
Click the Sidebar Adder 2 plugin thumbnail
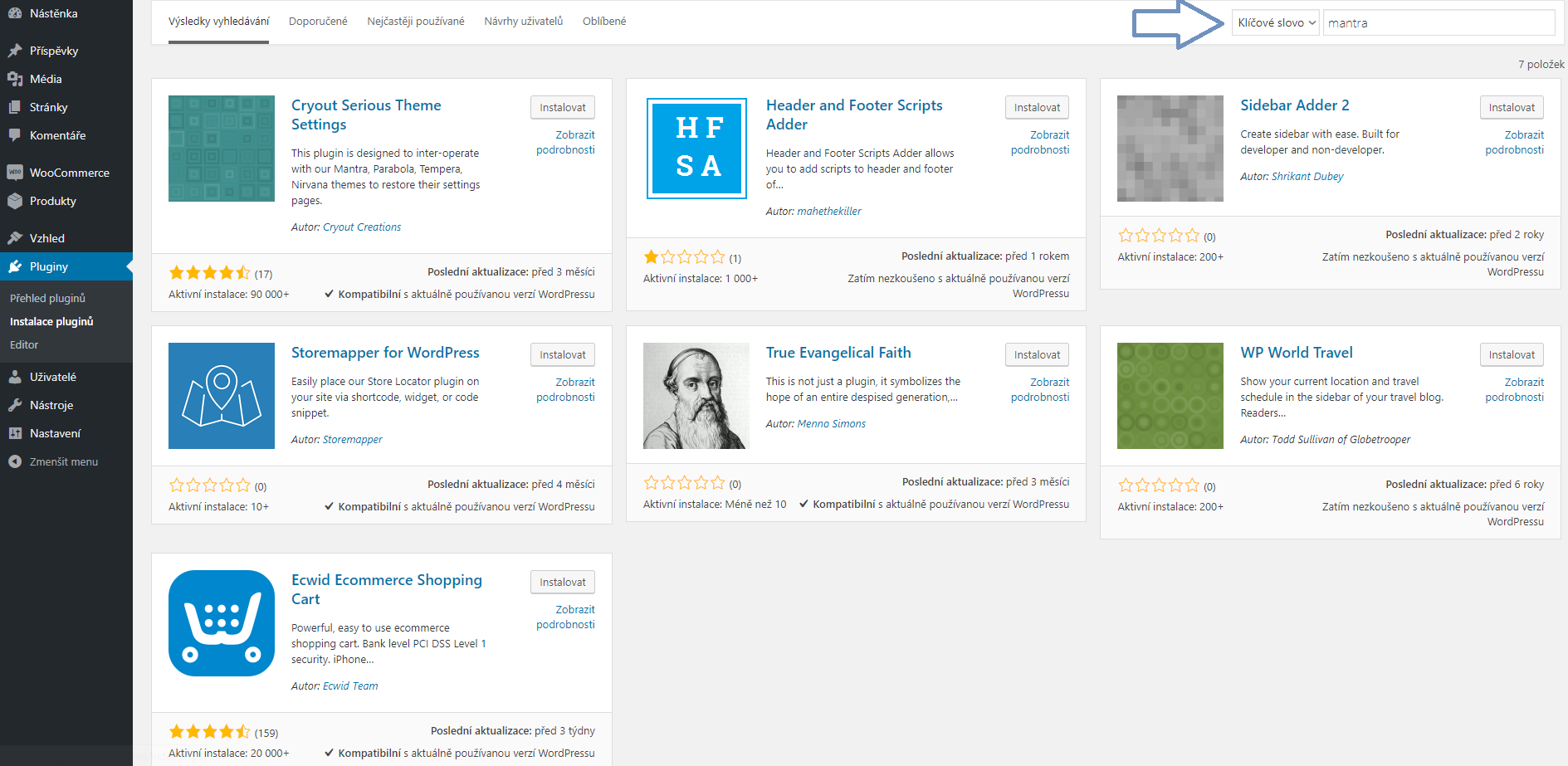[1170, 149]
